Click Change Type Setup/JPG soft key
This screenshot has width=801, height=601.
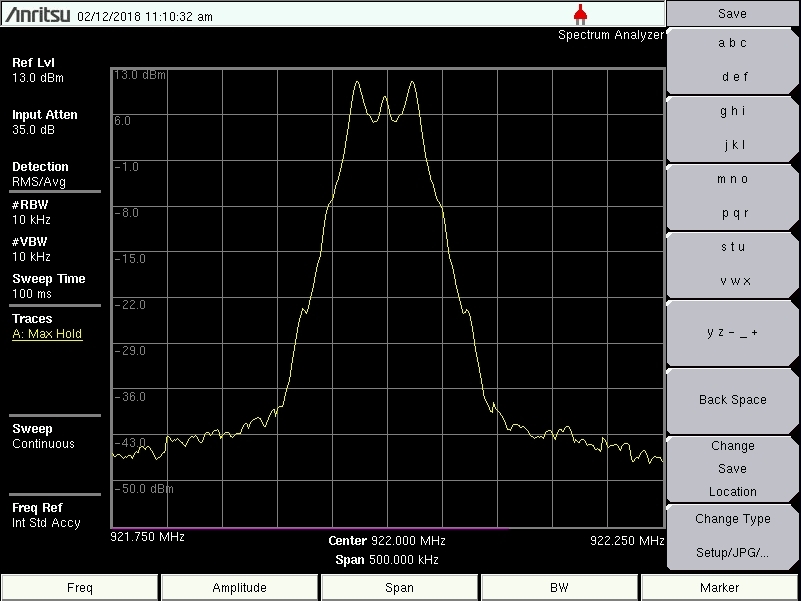tap(733, 536)
